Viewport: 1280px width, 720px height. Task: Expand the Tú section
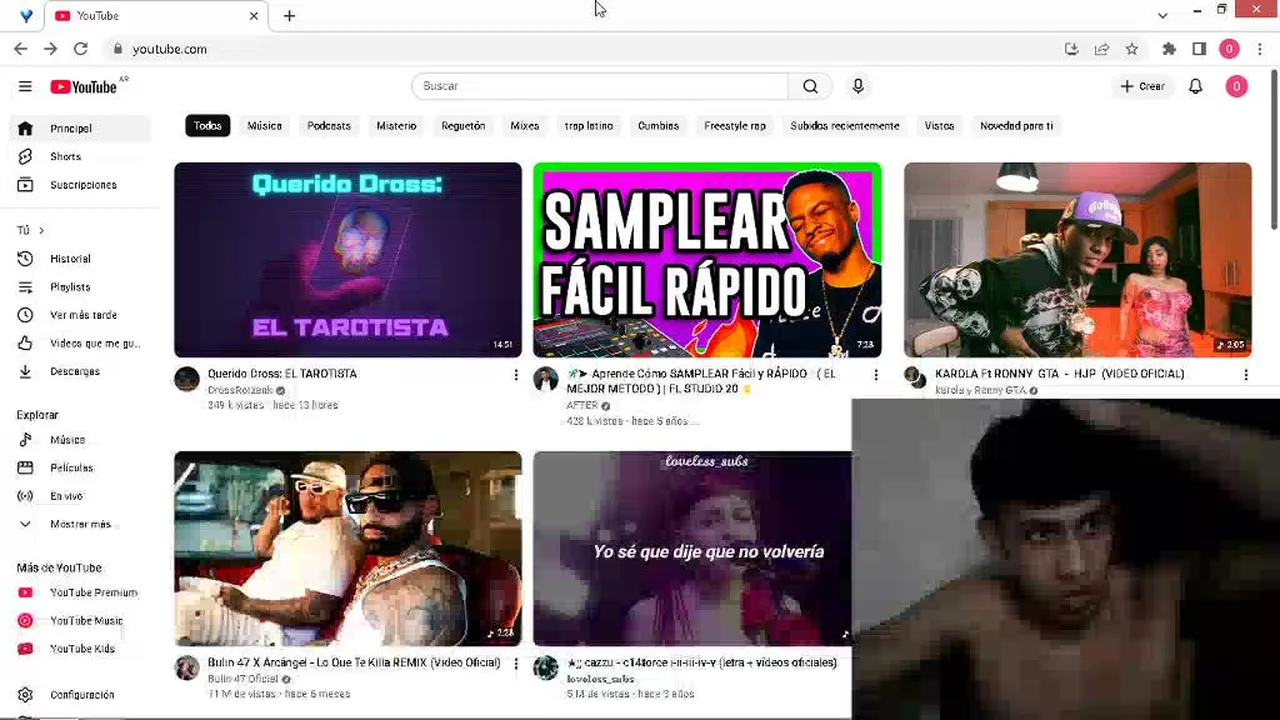(x=31, y=230)
